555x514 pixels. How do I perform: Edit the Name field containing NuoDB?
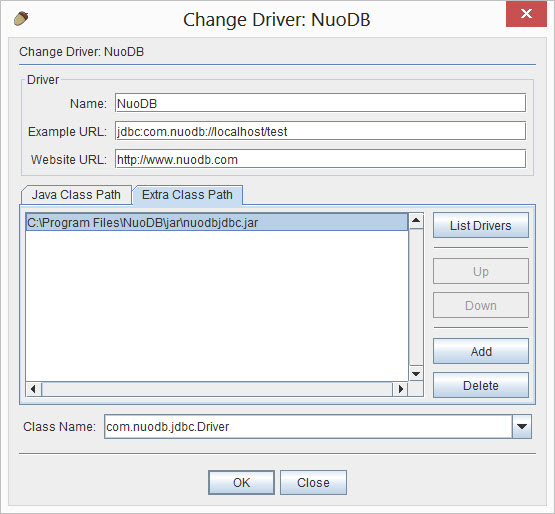pyautogui.click(x=320, y=103)
